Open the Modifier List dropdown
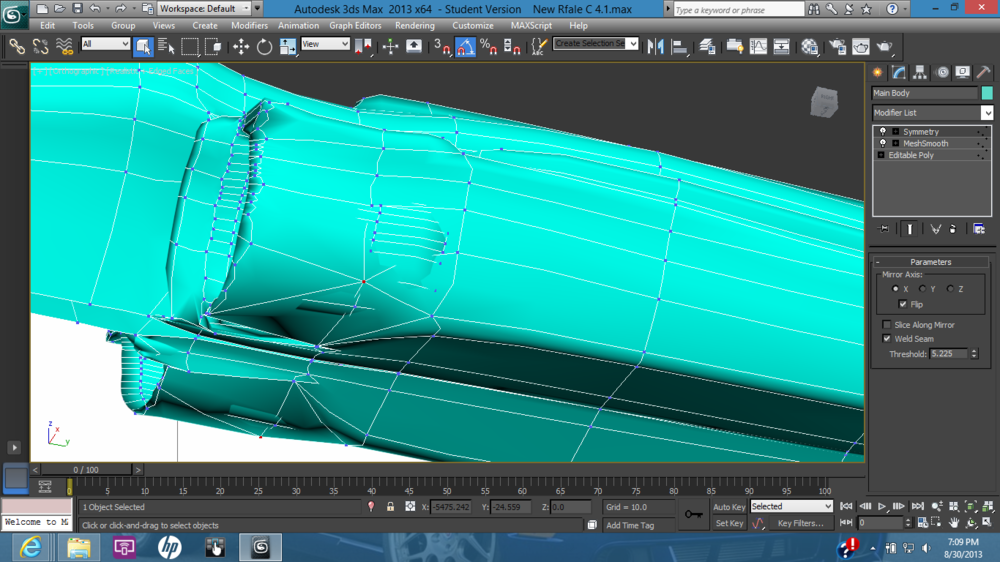Image resolution: width=1000 pixels, height=562 pixels. click(986, 113)
